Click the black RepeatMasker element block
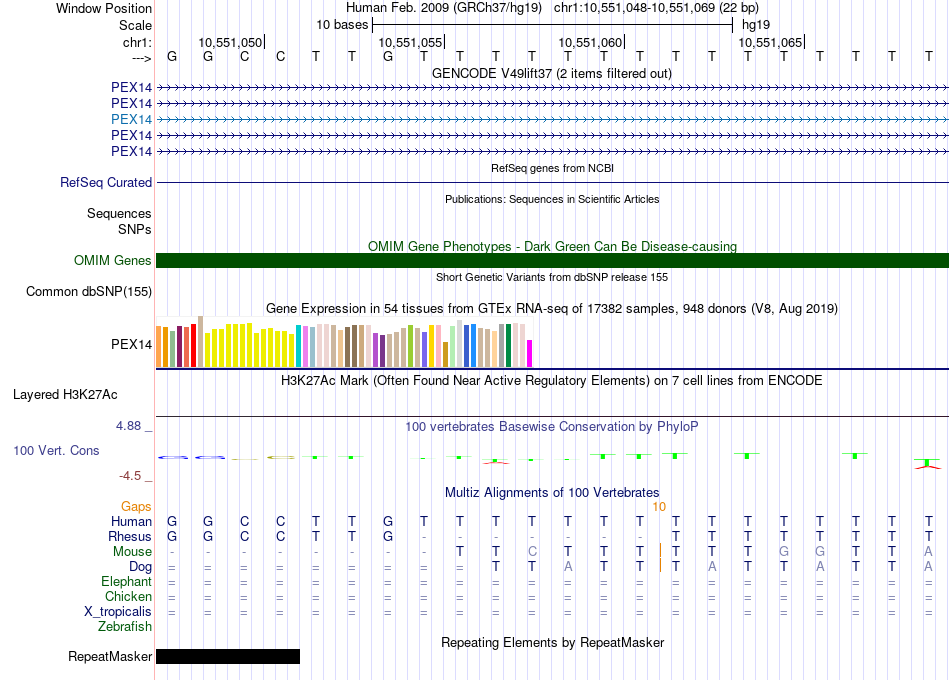Image resolution: width=950 pixels, height=680 pixels. click(228, 657)
